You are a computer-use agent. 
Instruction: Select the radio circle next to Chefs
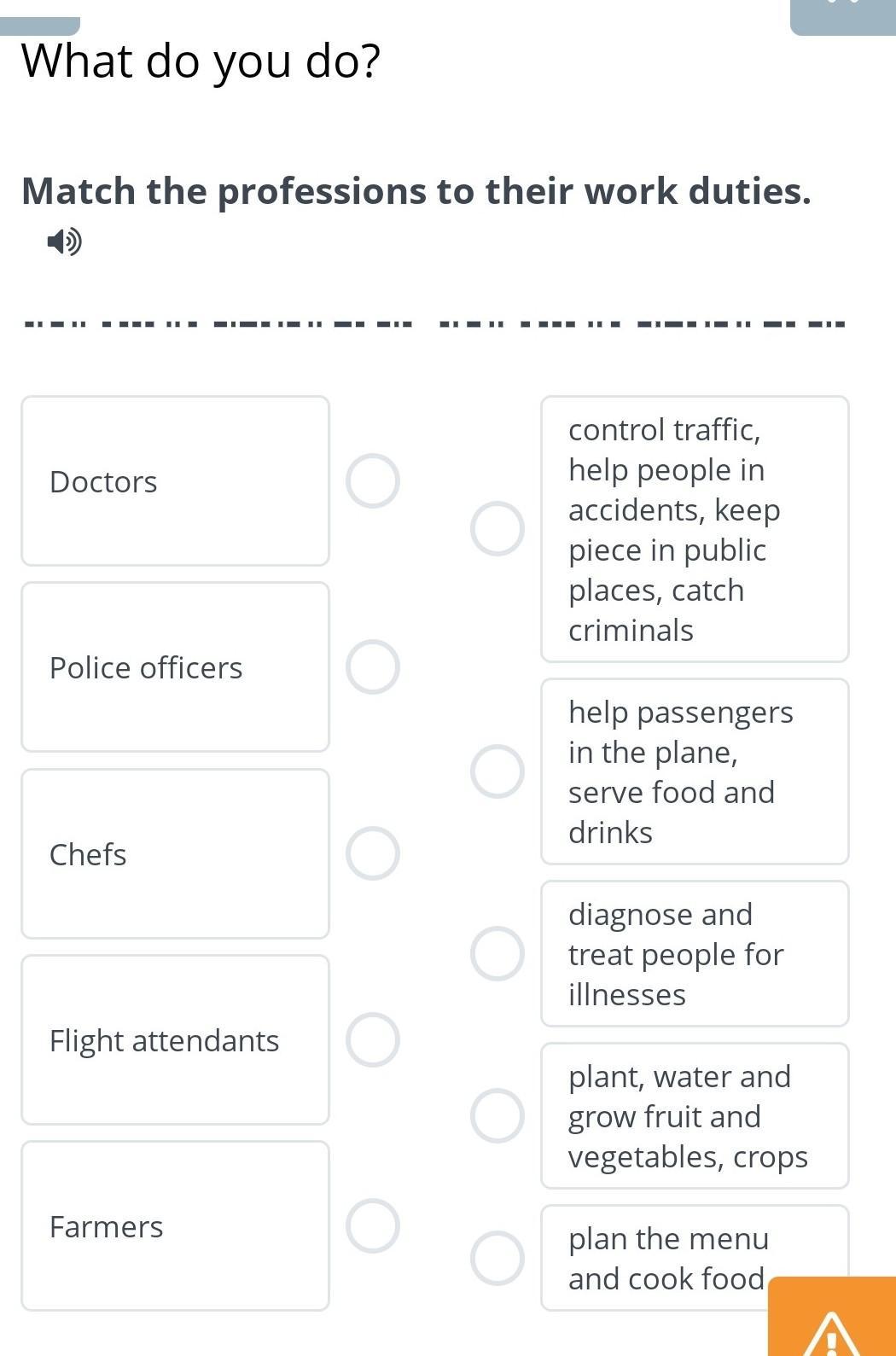[x=372, y=853]
